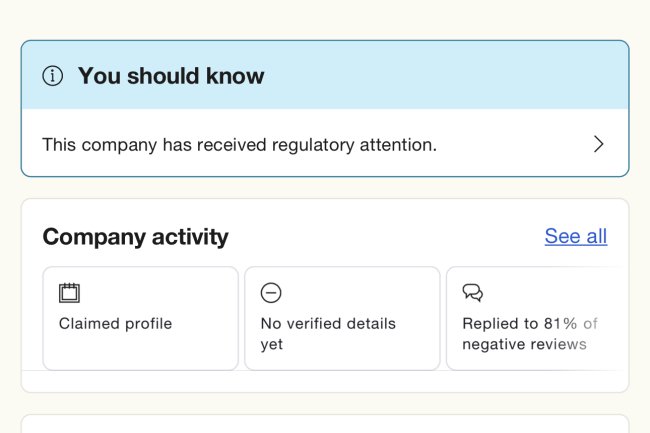The width and height of the screenshot is (650, 433).
Task: Open the regulatory attention notice row
Action: [325, 144]
